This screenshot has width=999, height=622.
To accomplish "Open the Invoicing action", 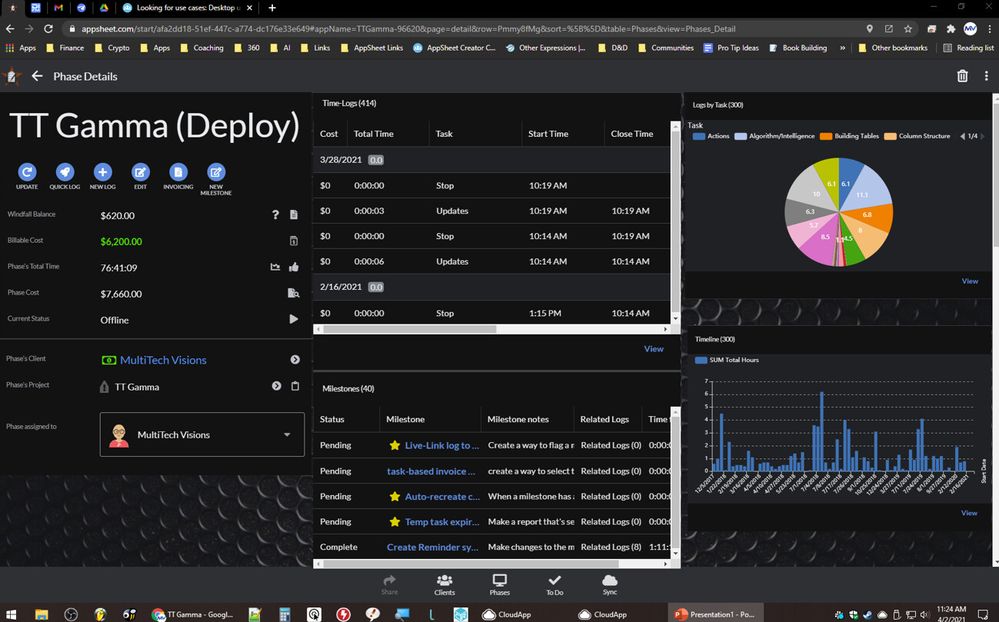I will (x=178, y=172).
